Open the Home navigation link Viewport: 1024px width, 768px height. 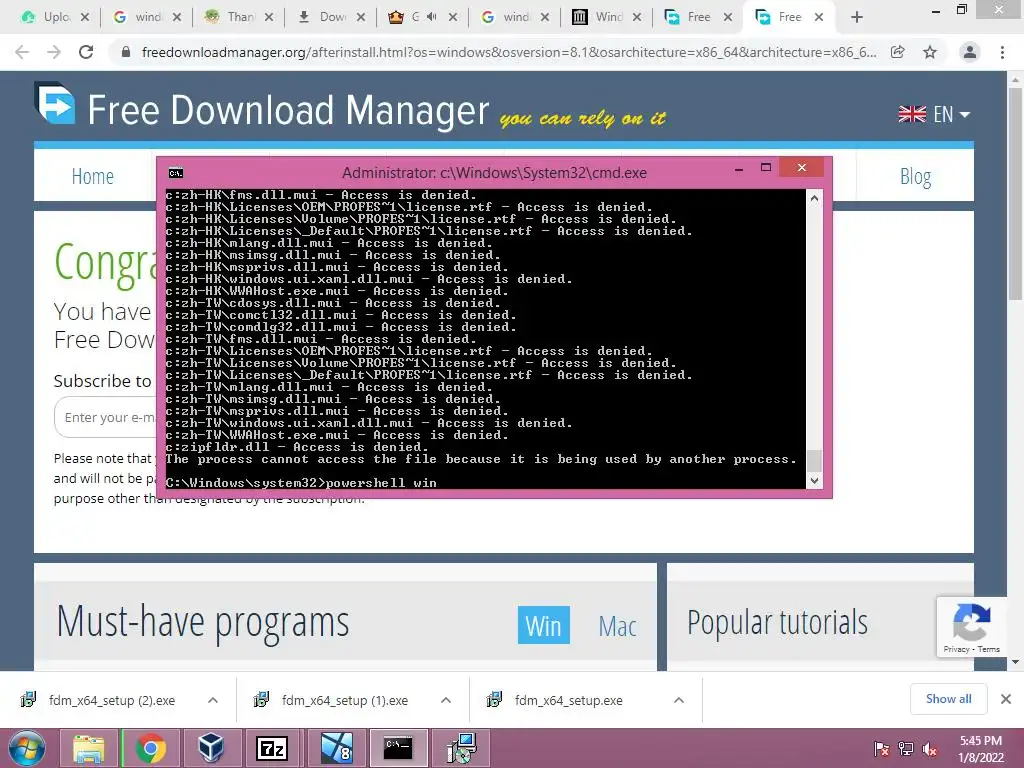(93, 176)
